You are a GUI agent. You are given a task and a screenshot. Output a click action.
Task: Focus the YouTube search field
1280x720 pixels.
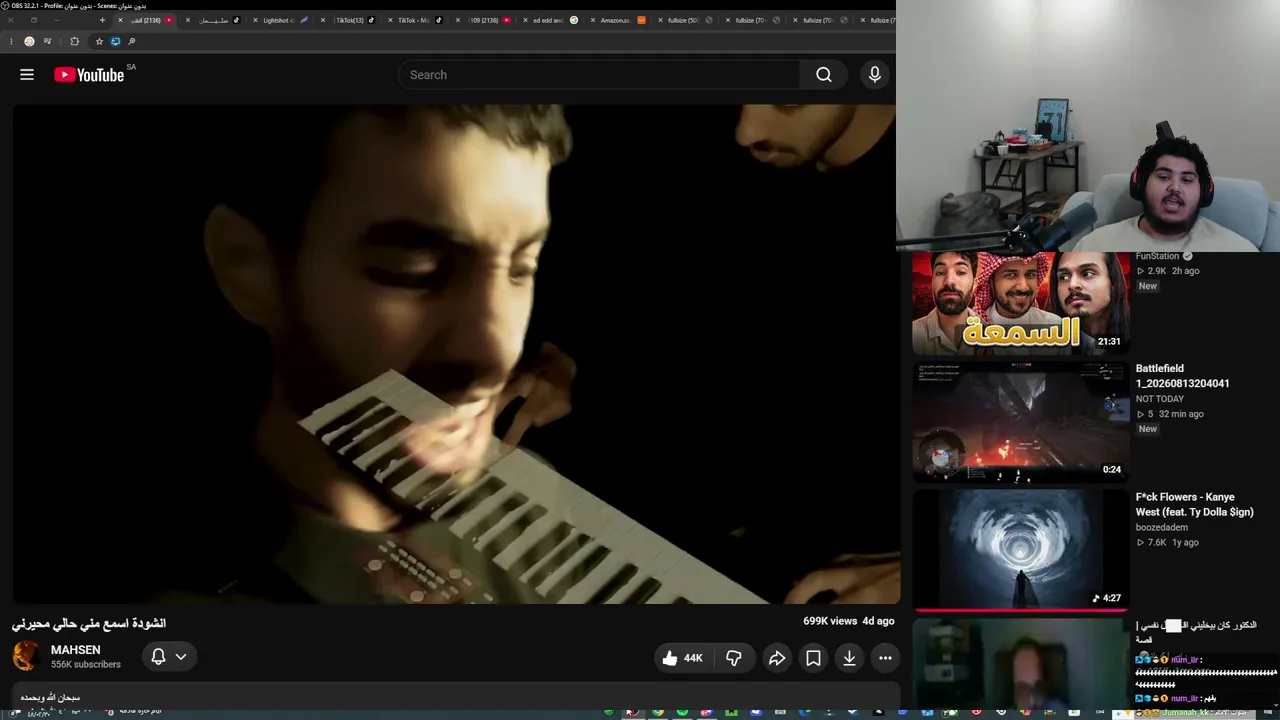[x=599, y=75]
